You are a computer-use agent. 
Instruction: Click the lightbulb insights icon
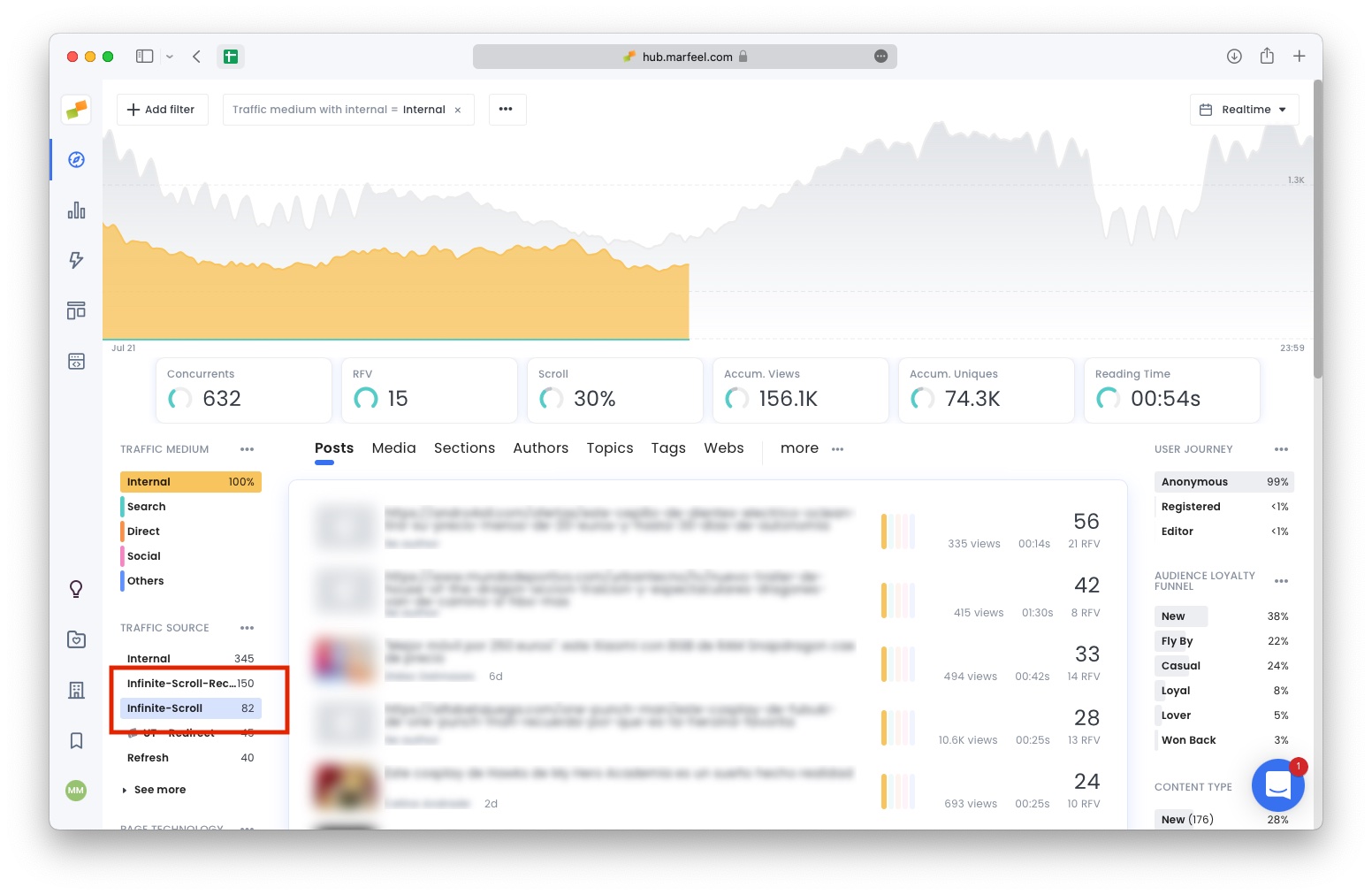[76, 588]
